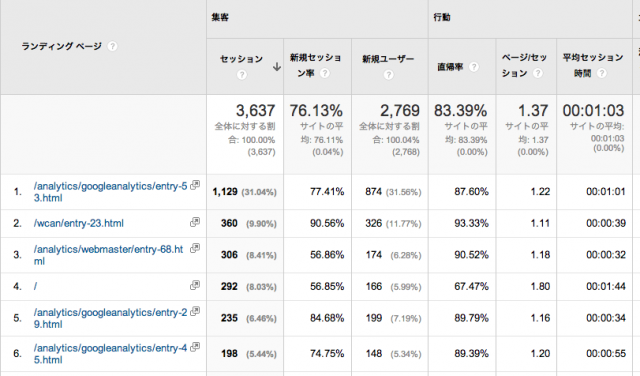The width and height of the screenshot is (640, 376).
Task: Open entry-53.html in new window icon
Action: tap(195, 185)
